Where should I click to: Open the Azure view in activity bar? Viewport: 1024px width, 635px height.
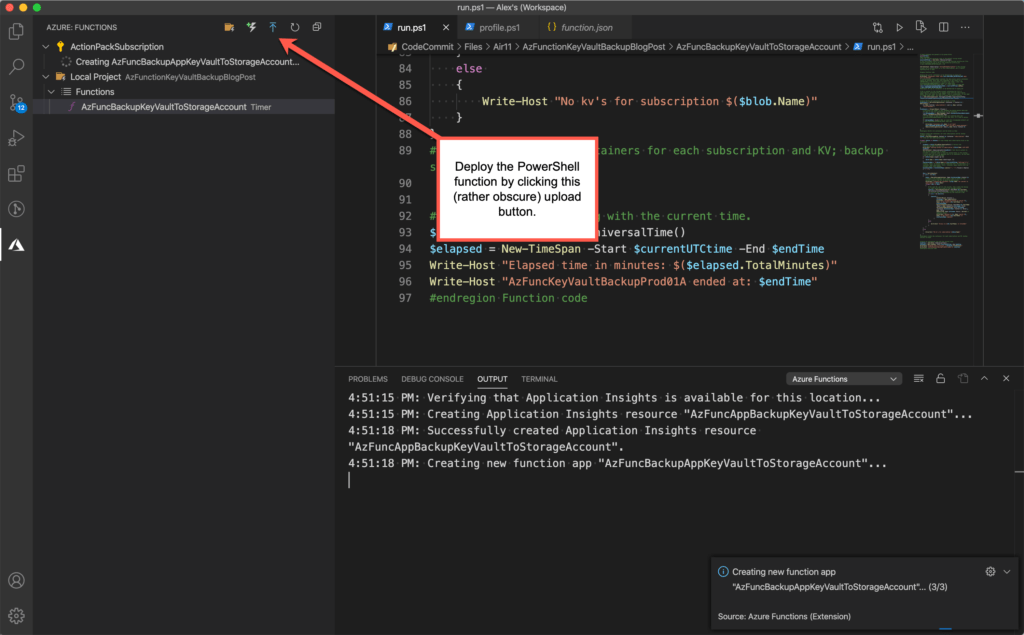[x=16, y=245]
